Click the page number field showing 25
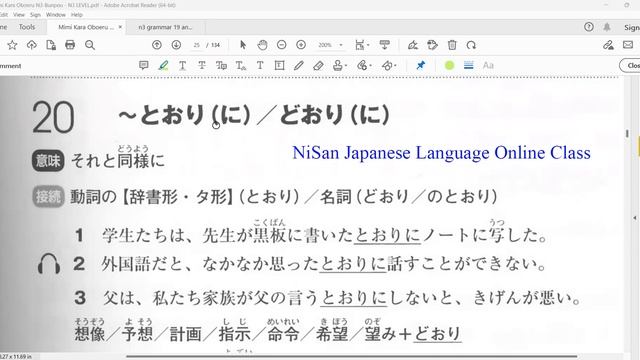This screenshot has height=360, width=640. [x=196, y=45]
